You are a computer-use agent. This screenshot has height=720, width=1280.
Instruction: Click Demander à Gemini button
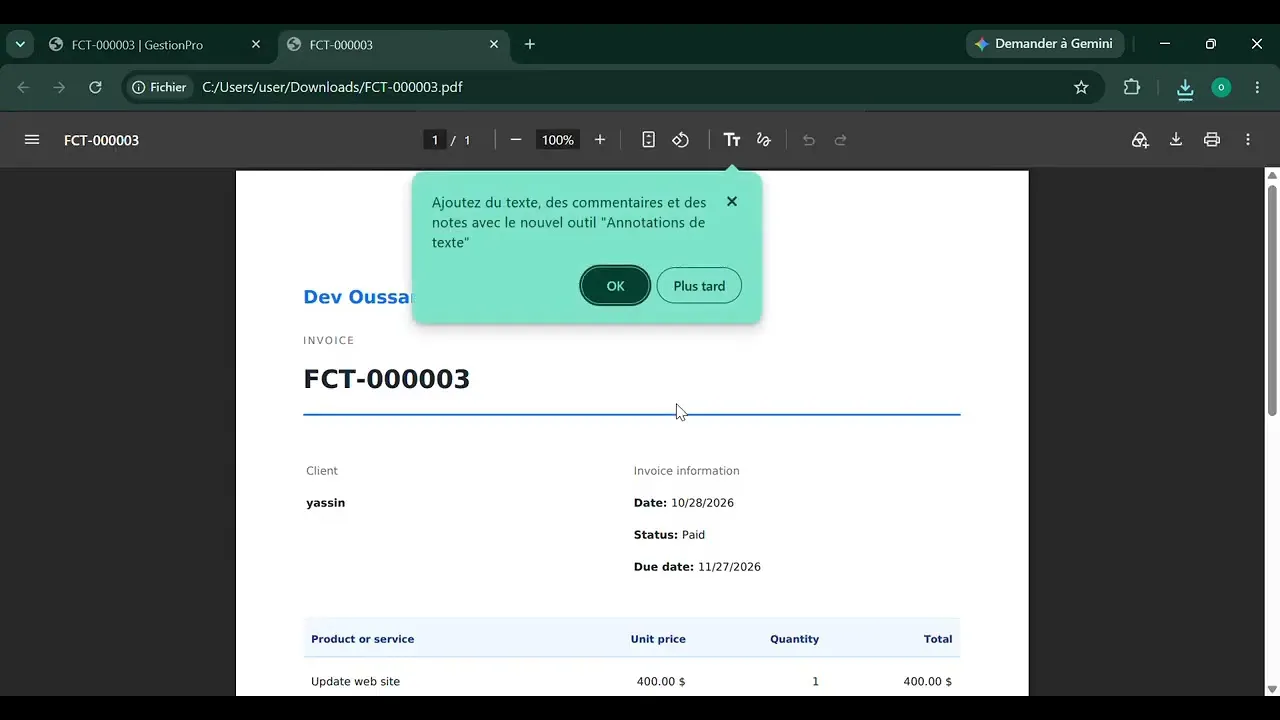point(1045,44)
